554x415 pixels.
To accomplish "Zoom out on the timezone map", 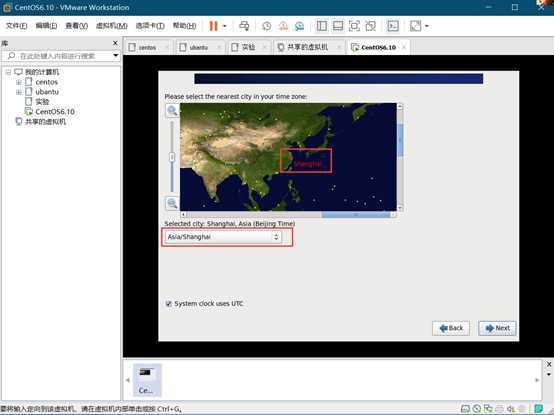I will 172,203.
